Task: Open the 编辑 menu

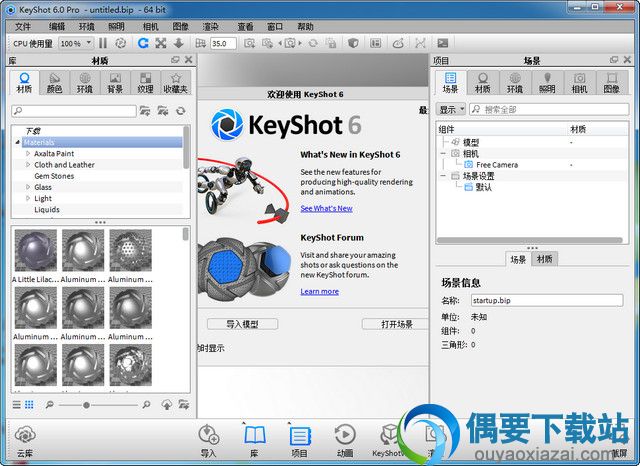Action: tap(57, 27)
